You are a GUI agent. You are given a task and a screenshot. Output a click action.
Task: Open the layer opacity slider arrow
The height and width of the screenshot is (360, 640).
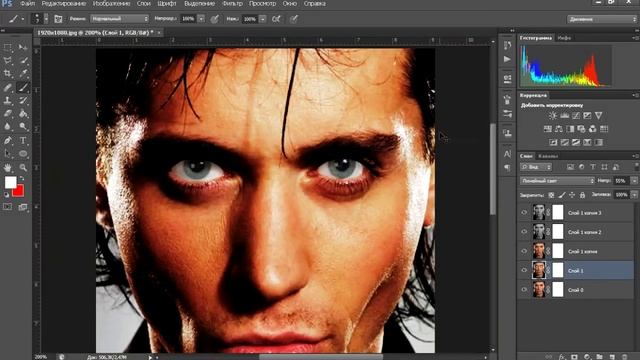(x=634, y=180)
